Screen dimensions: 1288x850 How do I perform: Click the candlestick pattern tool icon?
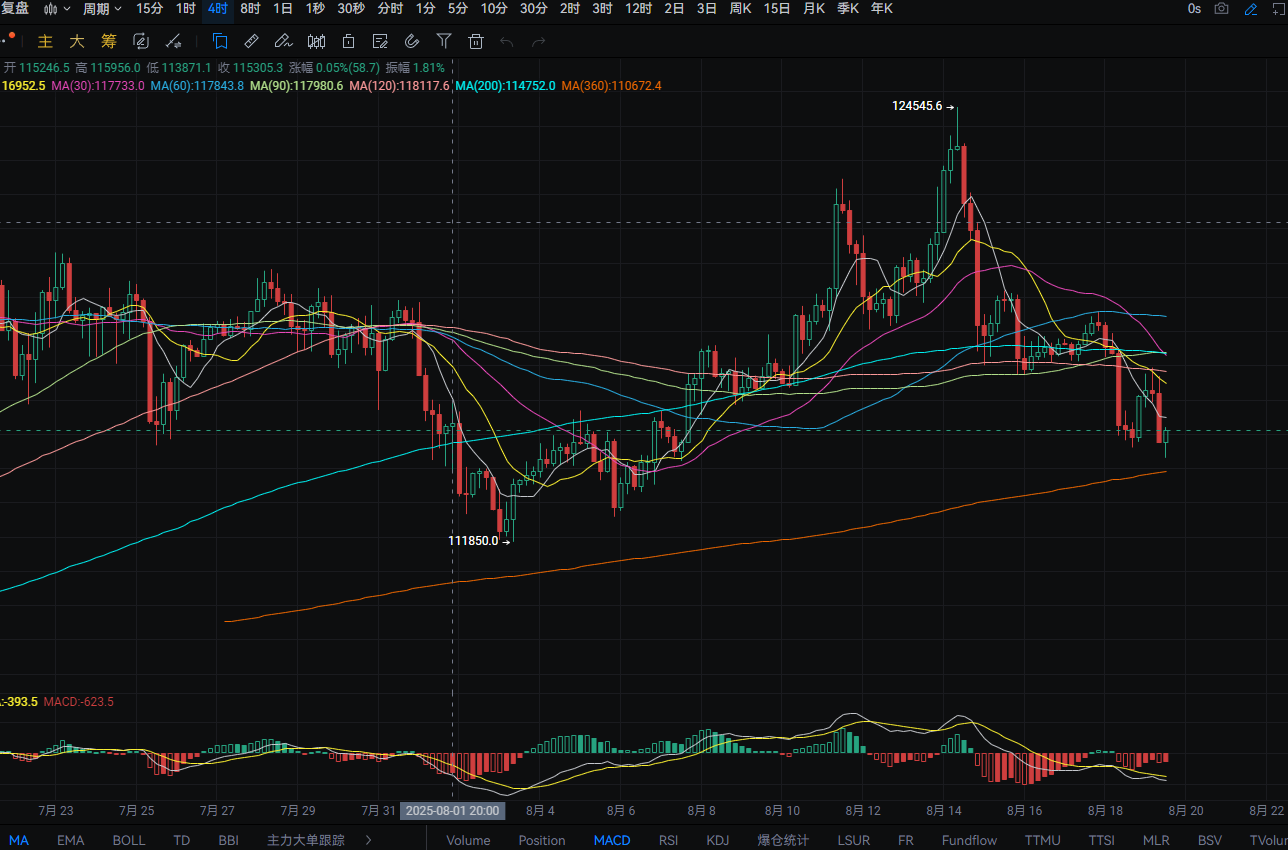(316, 41)
